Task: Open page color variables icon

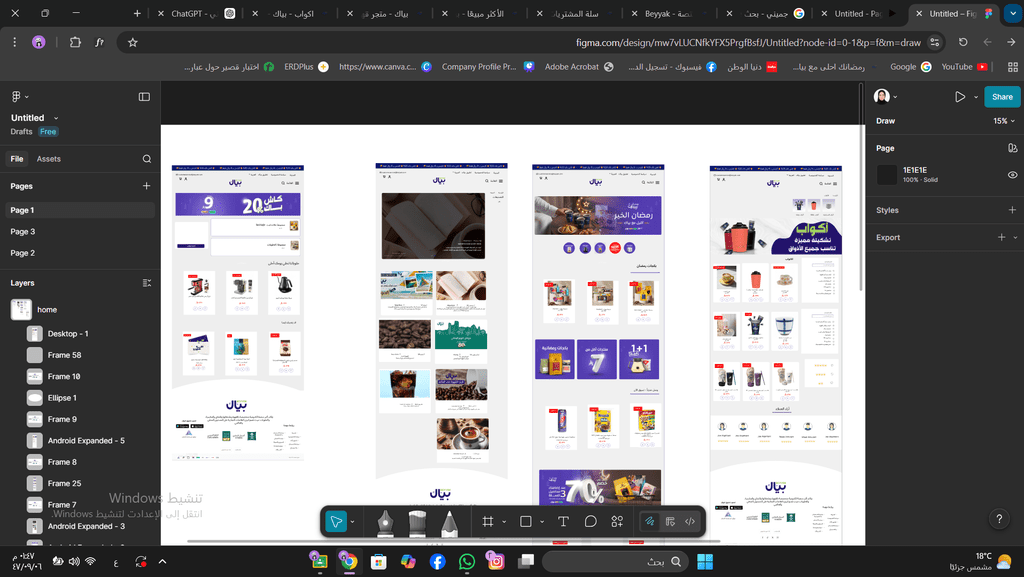Action: pos(1012,148)
